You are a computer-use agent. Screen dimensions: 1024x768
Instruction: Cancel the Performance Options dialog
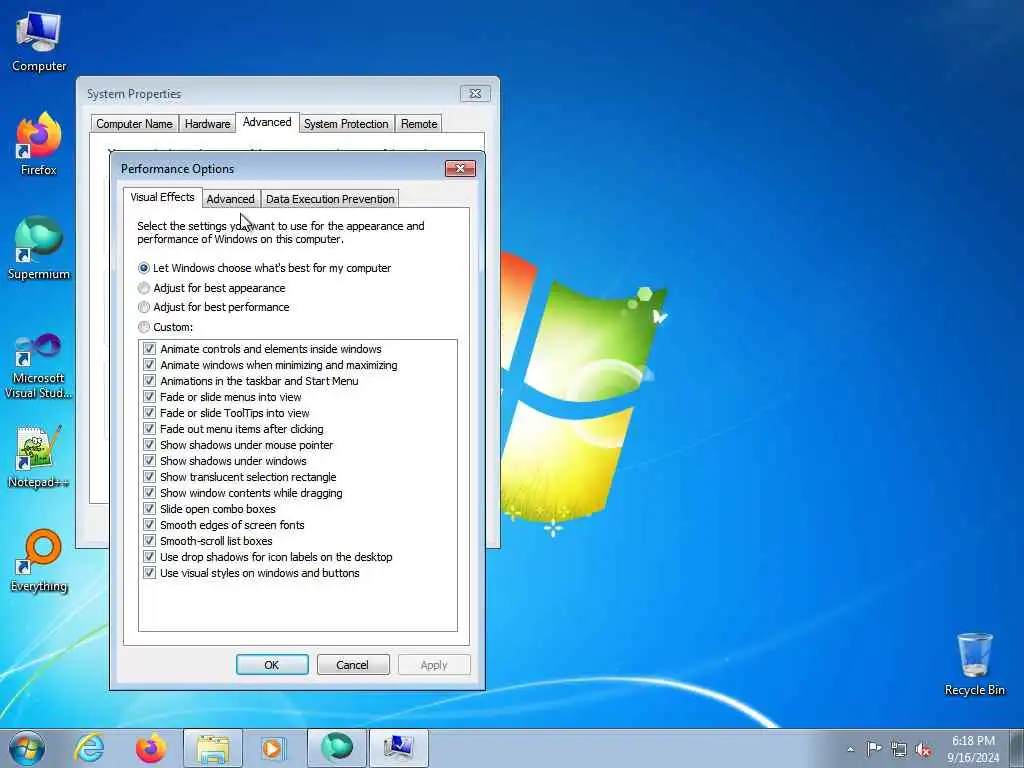pos(353,665)
